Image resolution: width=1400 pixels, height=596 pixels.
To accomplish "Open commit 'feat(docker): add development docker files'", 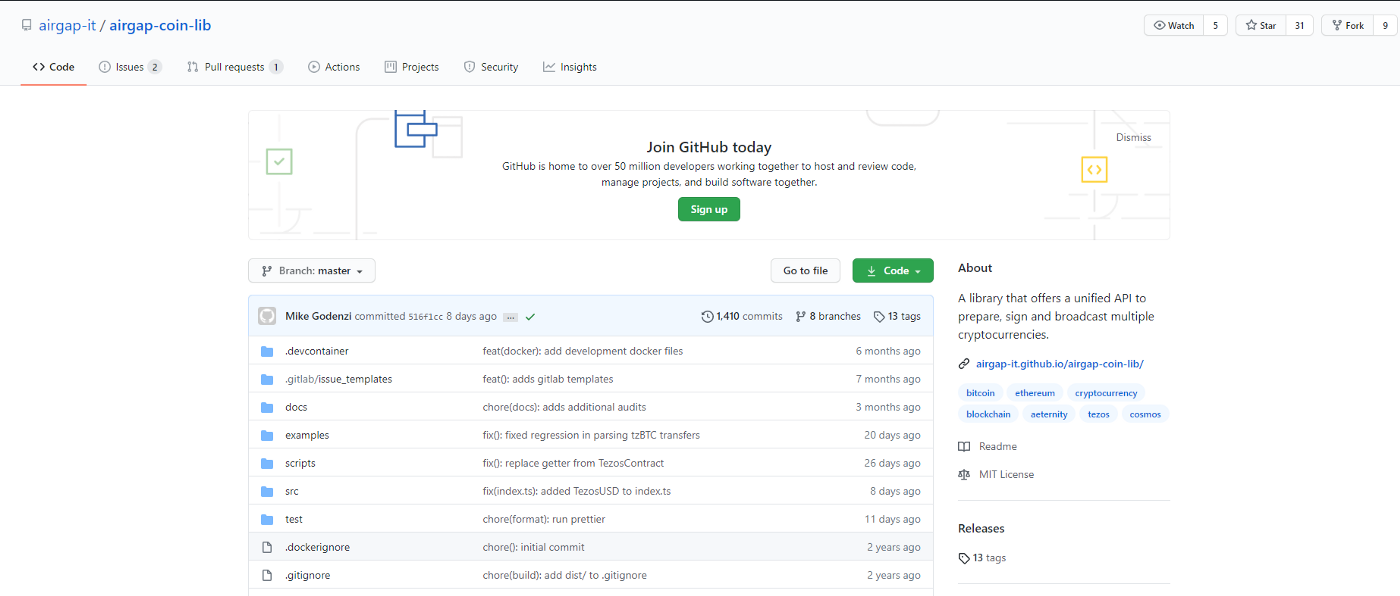I will coord(583,352).
